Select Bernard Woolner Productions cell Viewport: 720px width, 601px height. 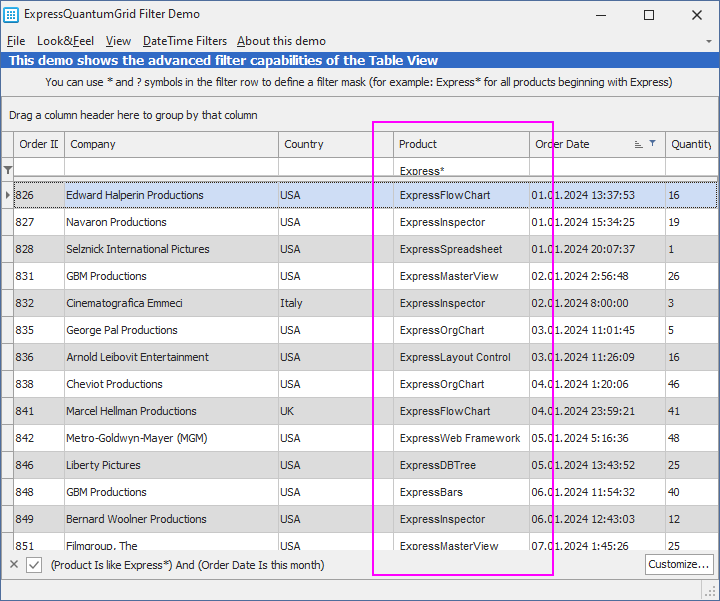(x=171, y=519)
